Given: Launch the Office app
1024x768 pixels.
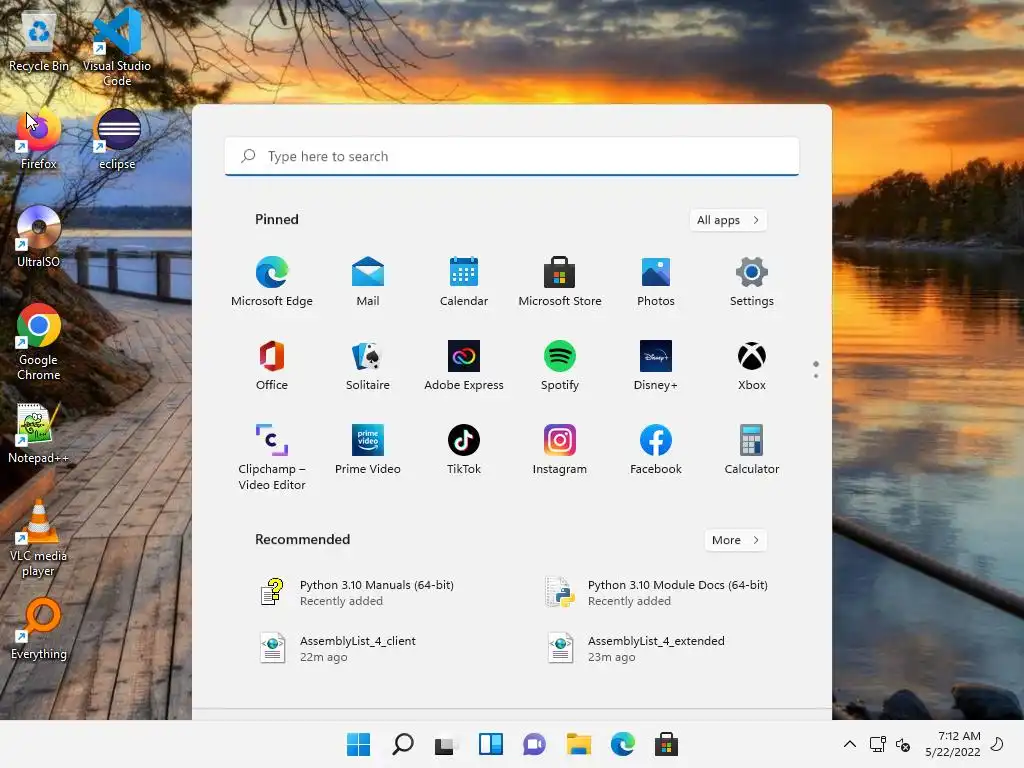Looking at the screenshot, I should tap(272, 366).
